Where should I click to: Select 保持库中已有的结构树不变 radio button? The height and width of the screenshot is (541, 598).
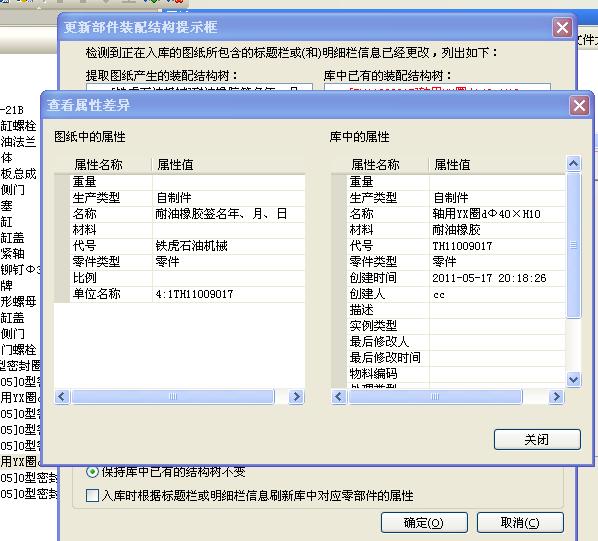pyautogui.click(x=92, y=472)
